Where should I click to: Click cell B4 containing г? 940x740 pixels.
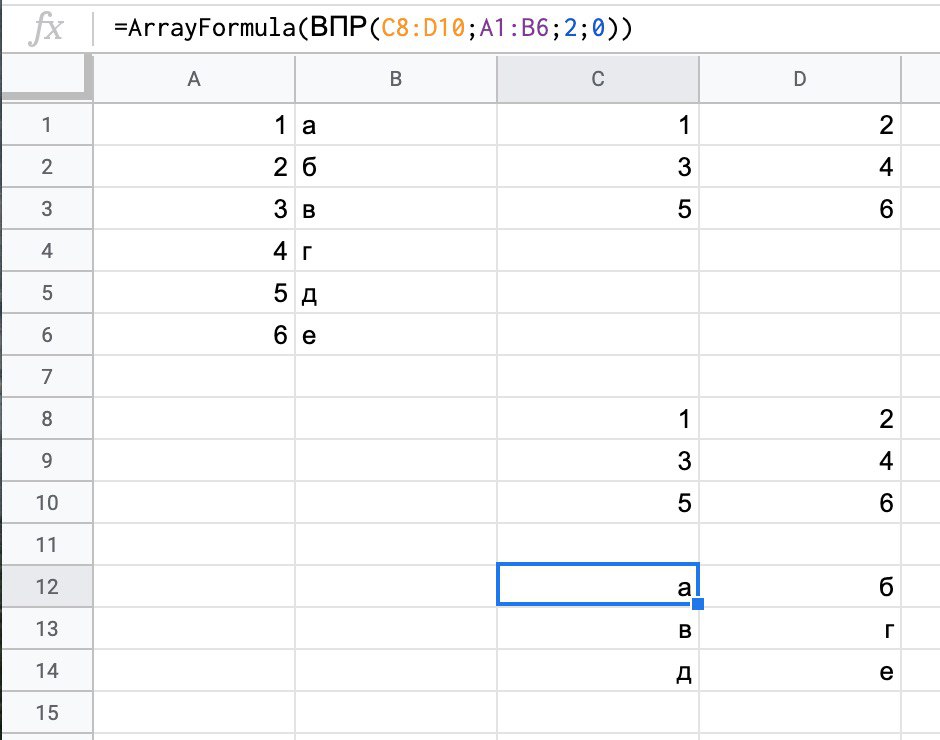396,250
